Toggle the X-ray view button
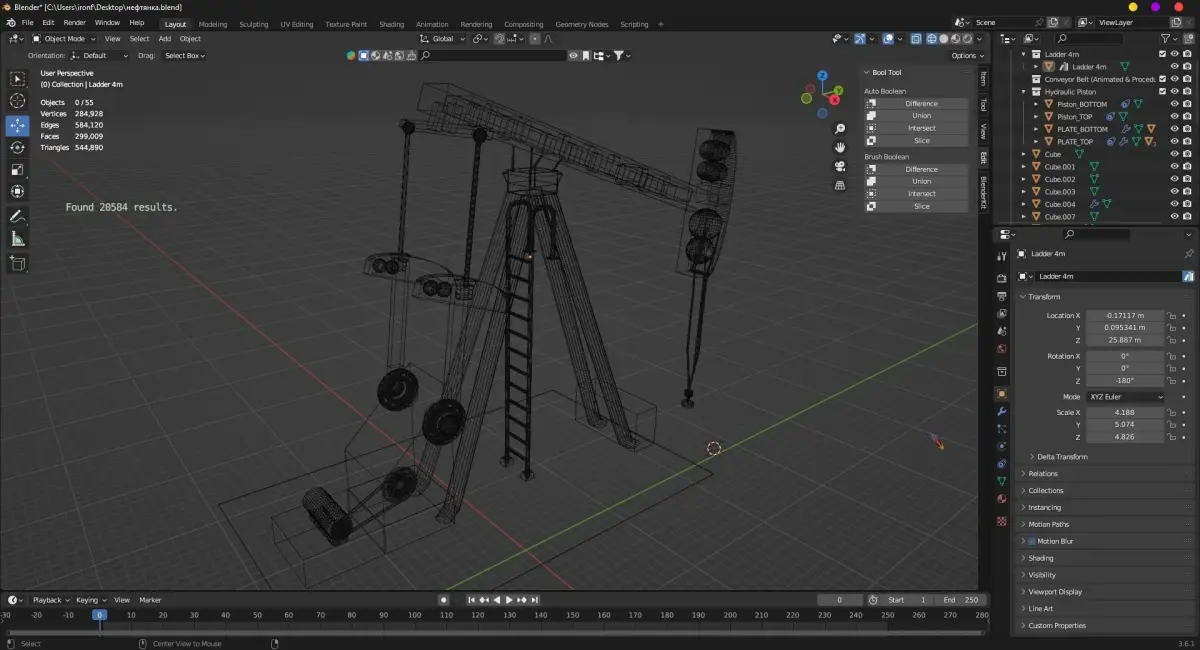The image size is (1200, 650). coord(915,39)
